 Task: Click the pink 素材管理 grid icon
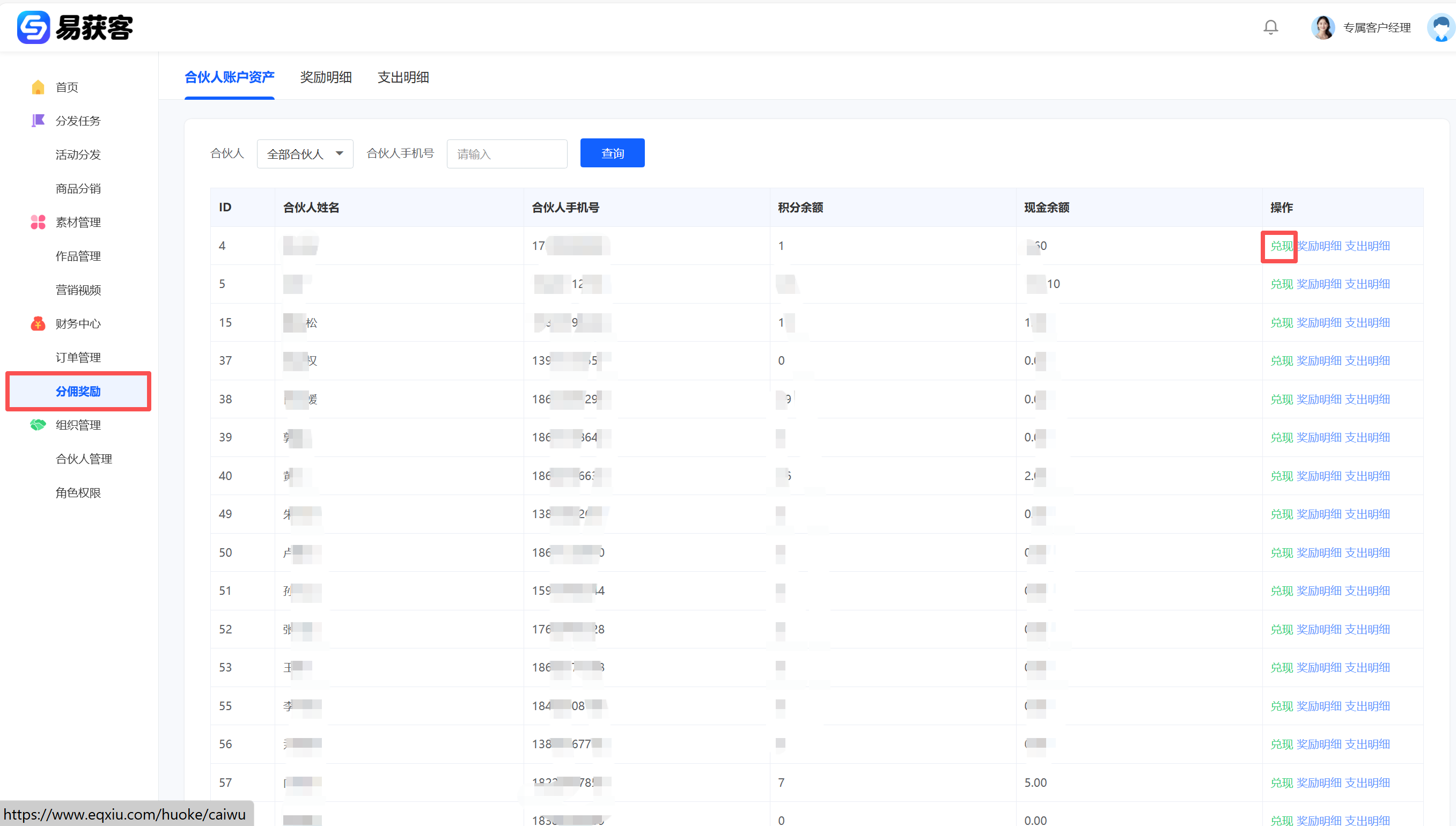[x=38, y=223]
